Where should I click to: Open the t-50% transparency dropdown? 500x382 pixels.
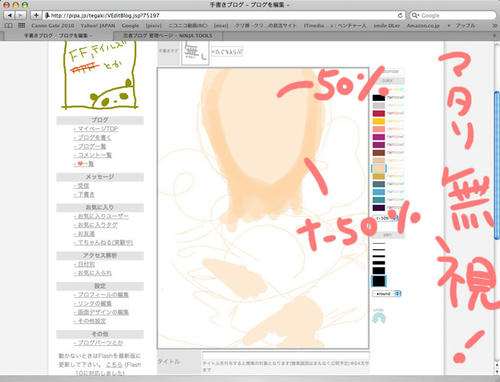pyautogui.click(x=386, y=218)
